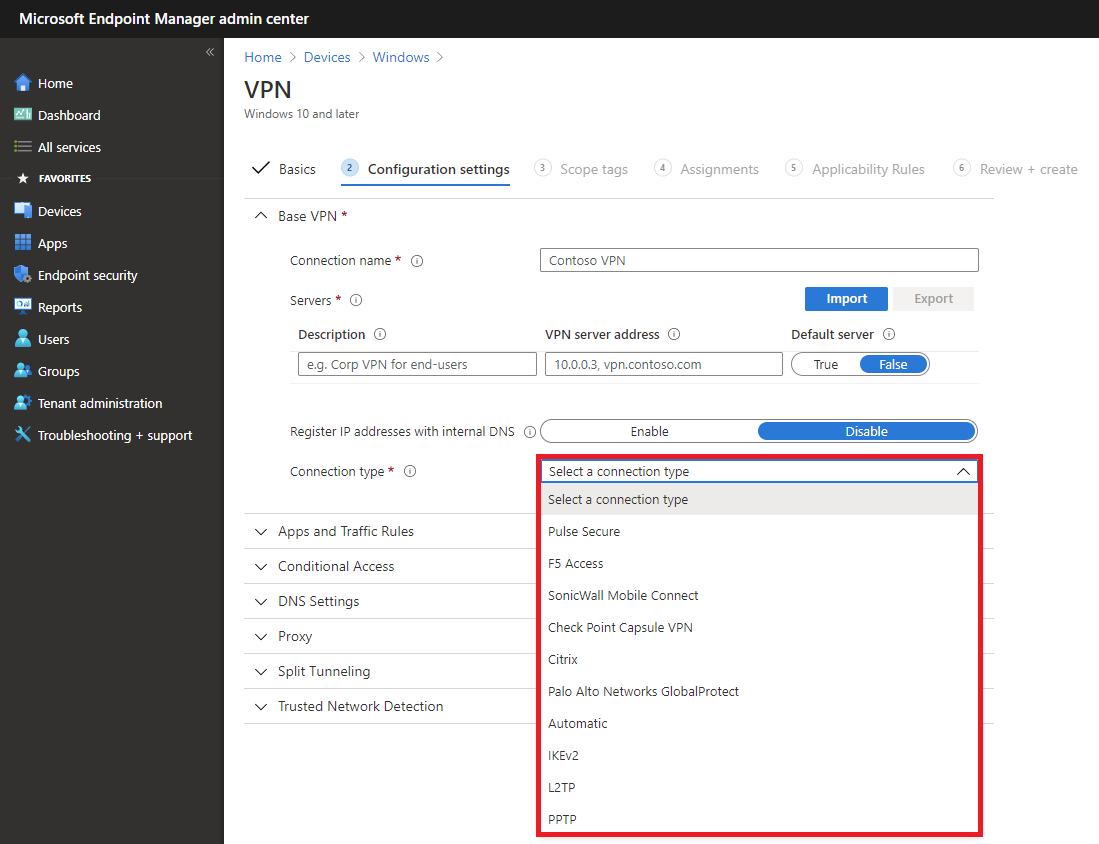Enable Register IP addresses with internal DNS
Viewport: 1099px width, 844px height.
click(649, 432)
